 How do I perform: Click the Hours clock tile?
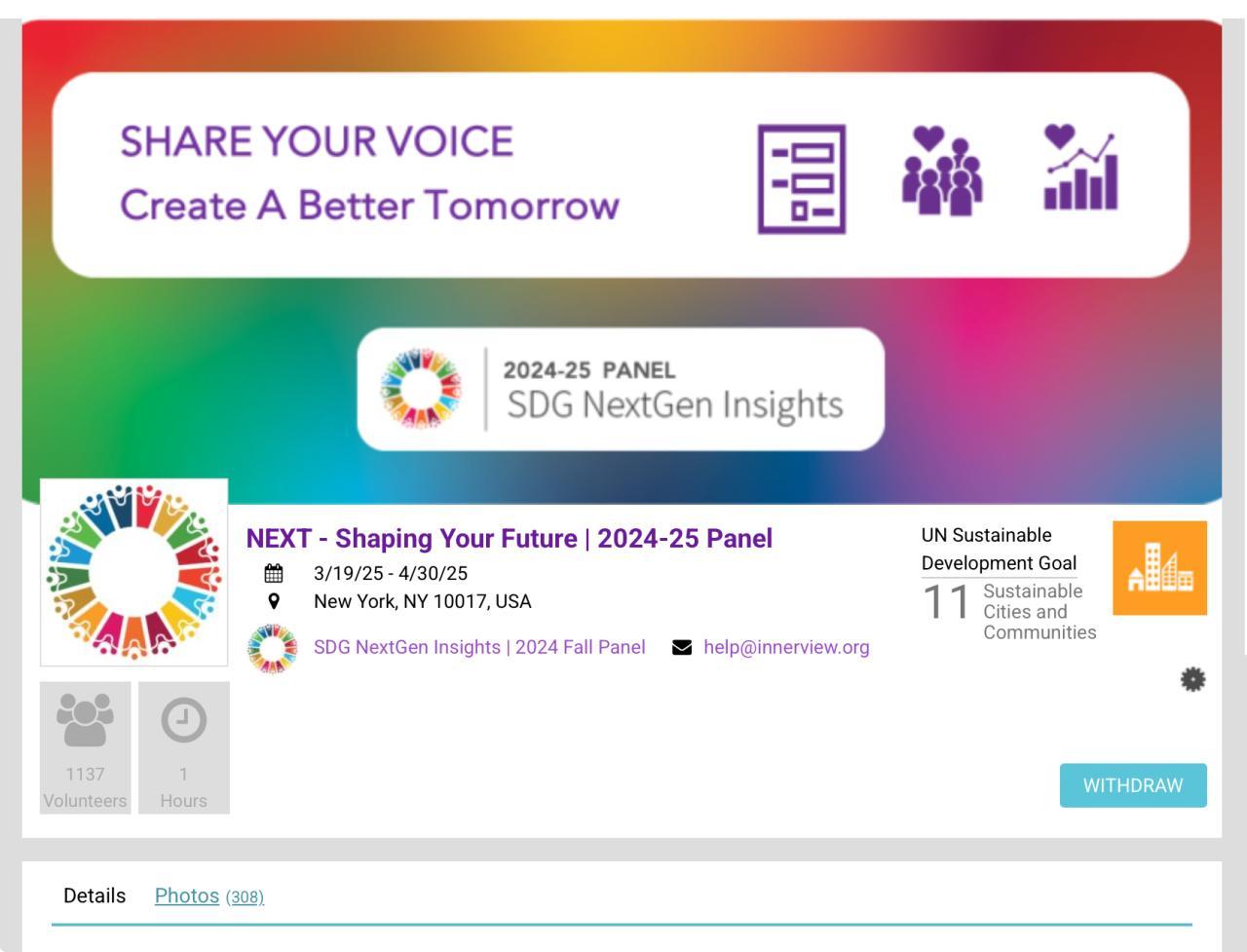[x=183, y=747]
